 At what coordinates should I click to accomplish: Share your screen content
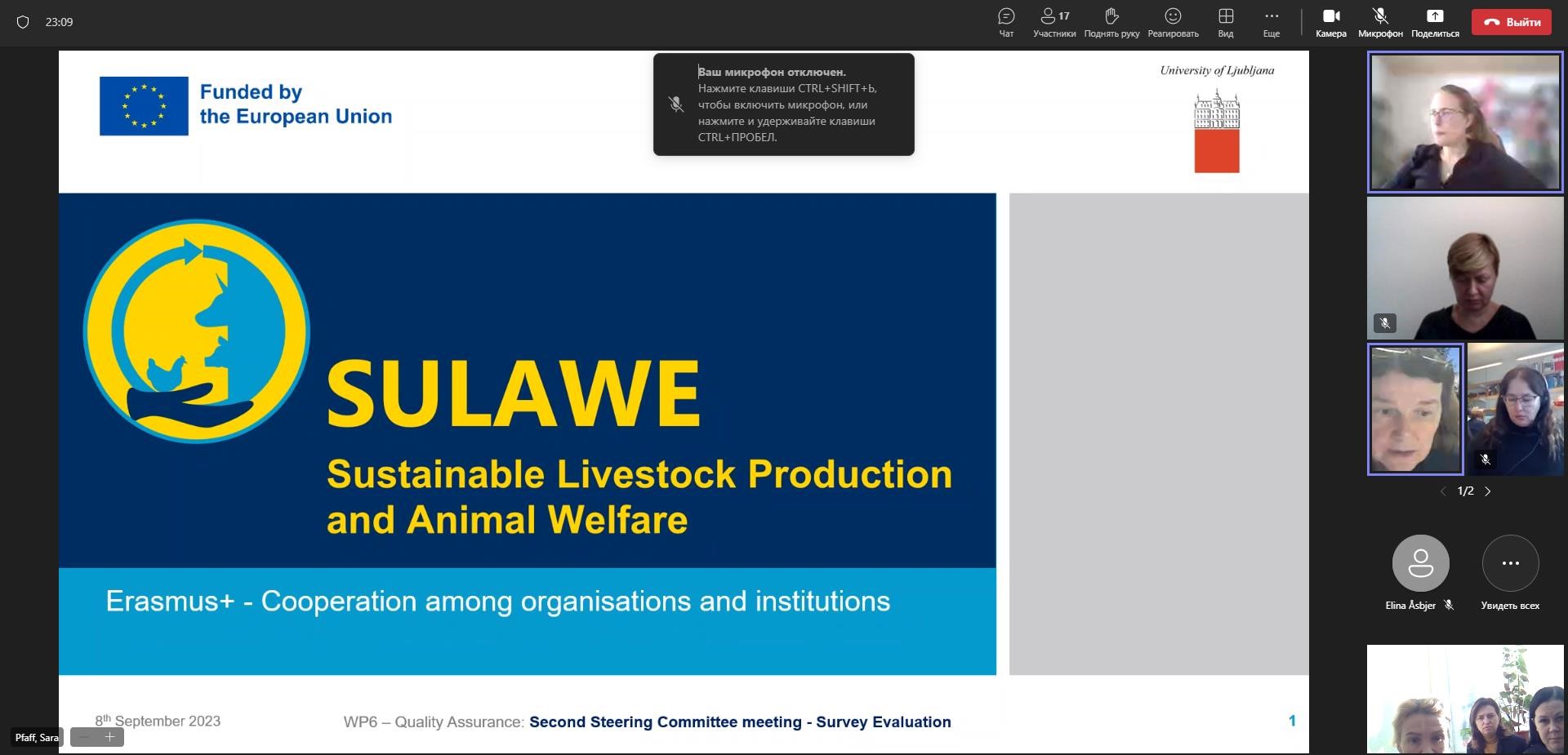click(x=1435, y=23)
